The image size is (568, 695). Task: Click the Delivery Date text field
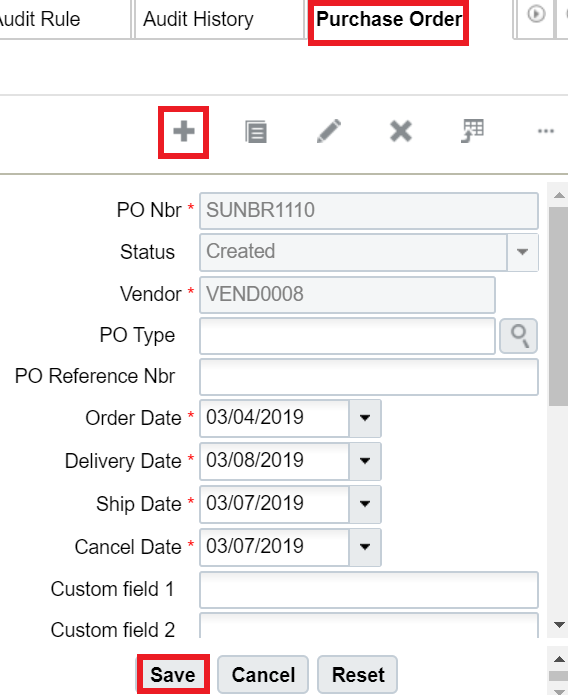(x=274, y=461)
